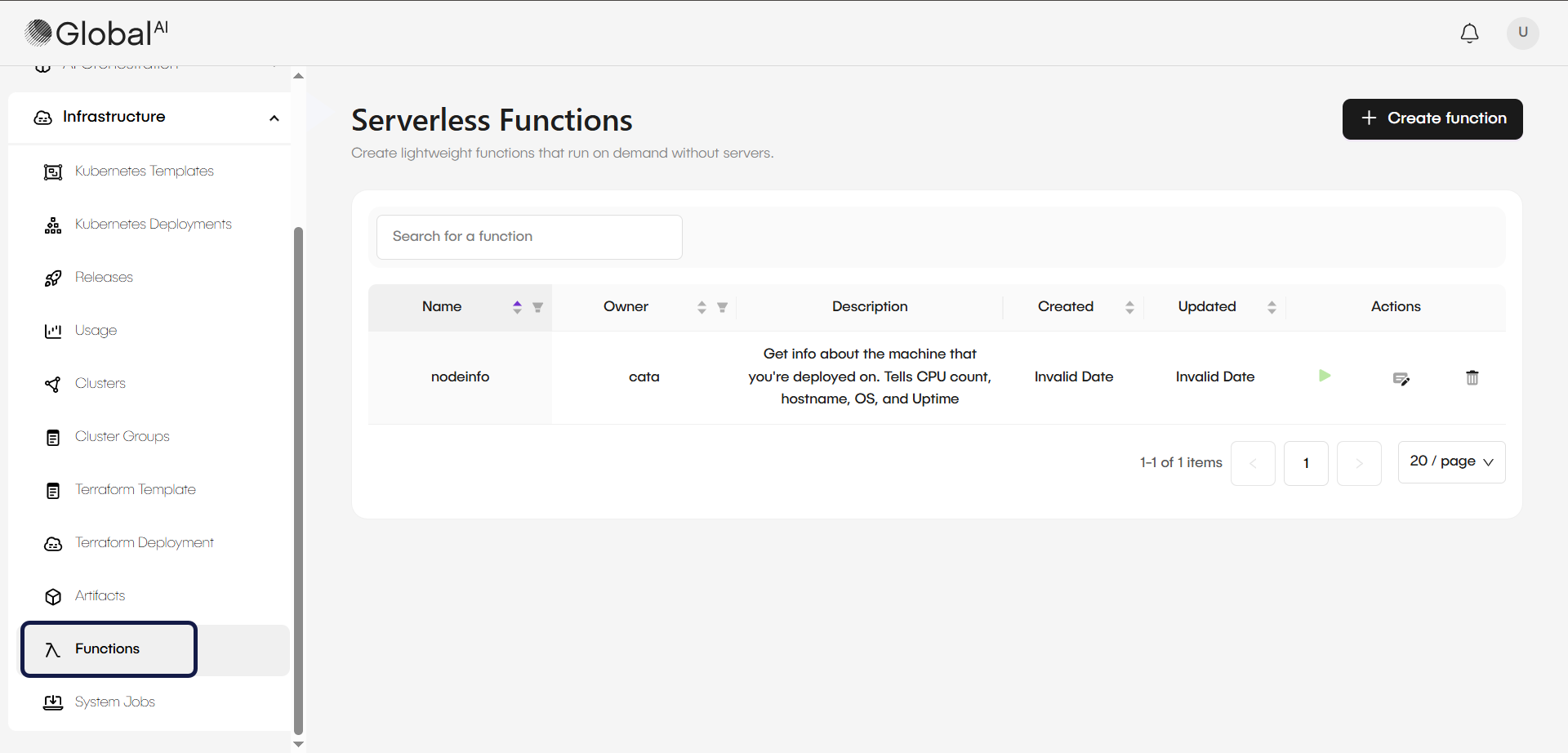Select Functions in the sidebar
The width and height of the screenshot is (1568, 753).
click(x=107, y=648)
